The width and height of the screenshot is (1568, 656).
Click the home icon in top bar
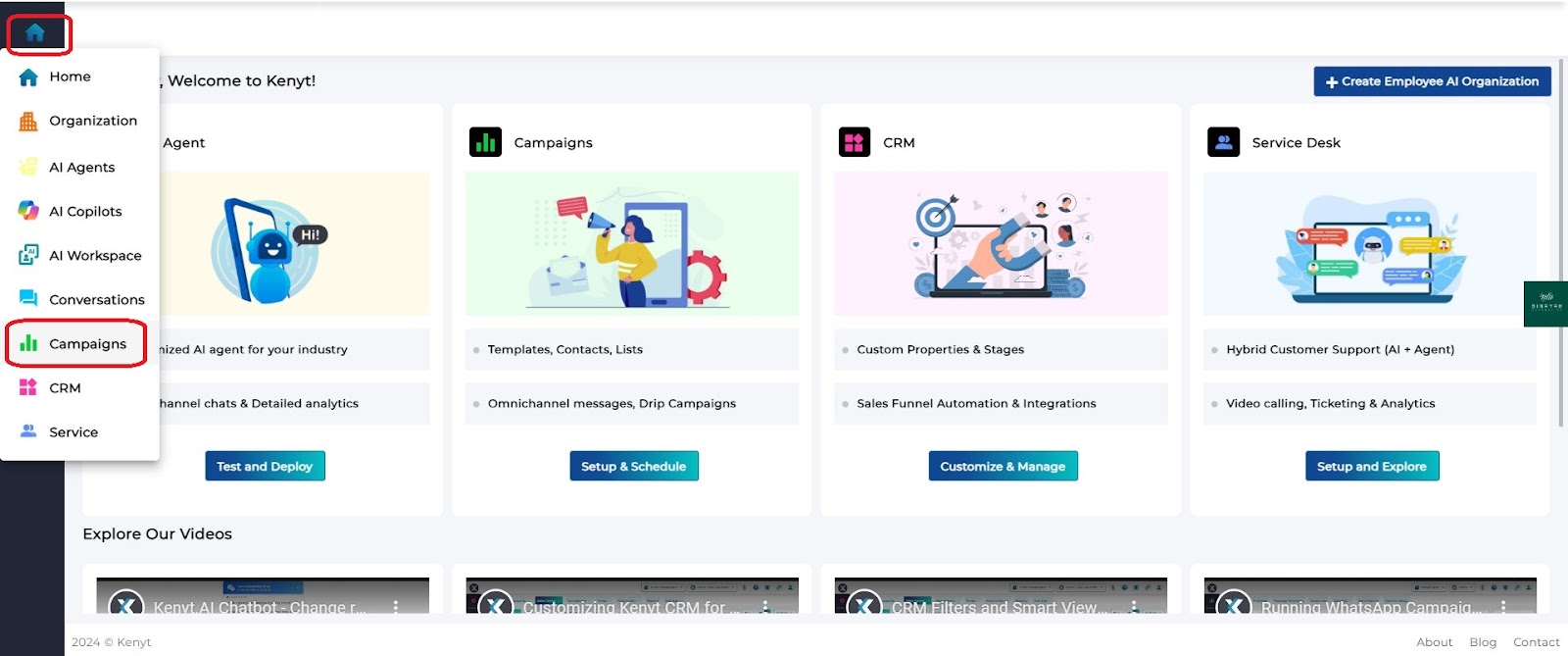35,33
